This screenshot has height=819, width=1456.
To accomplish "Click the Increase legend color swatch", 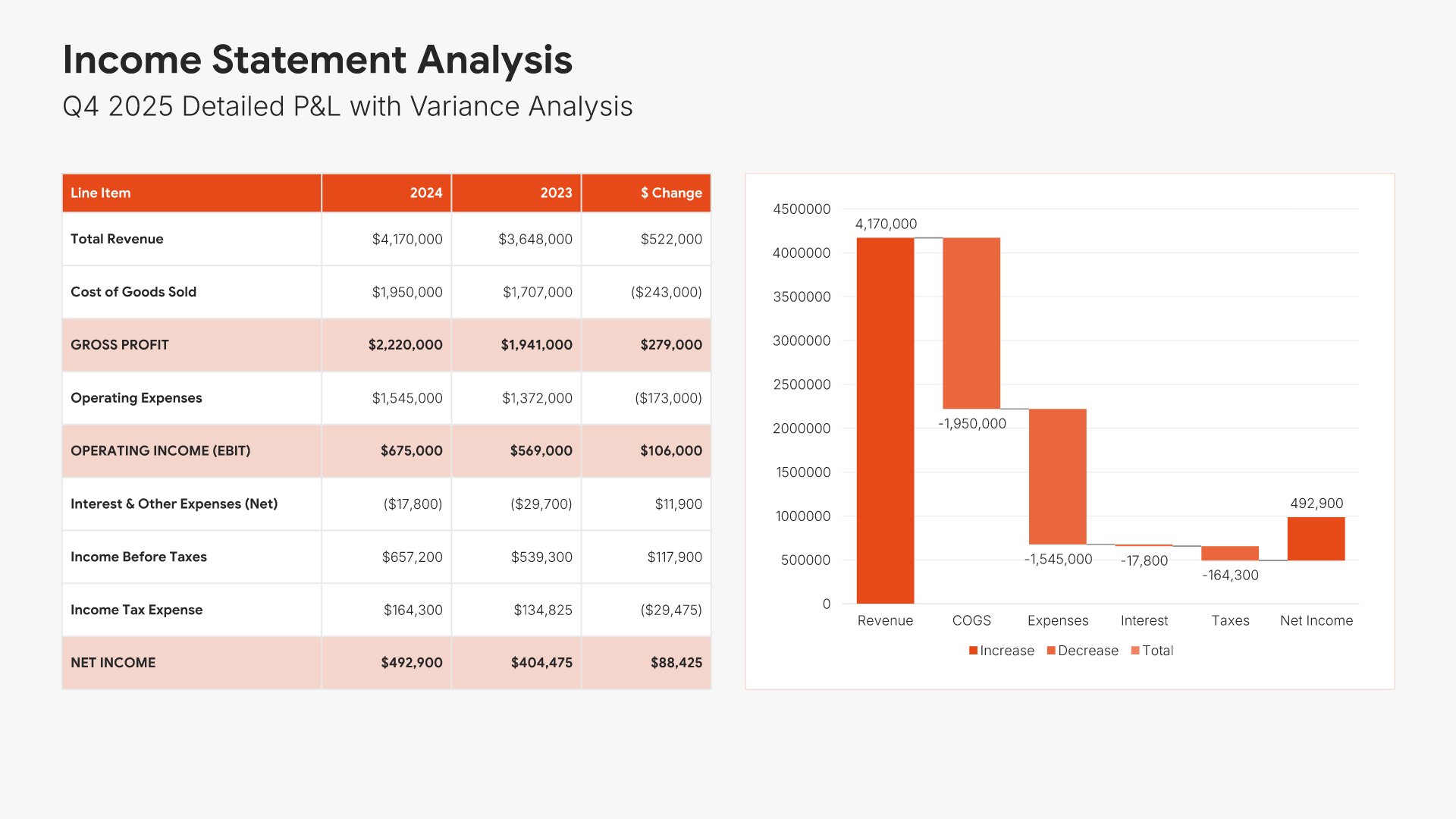I will [973, 651].
